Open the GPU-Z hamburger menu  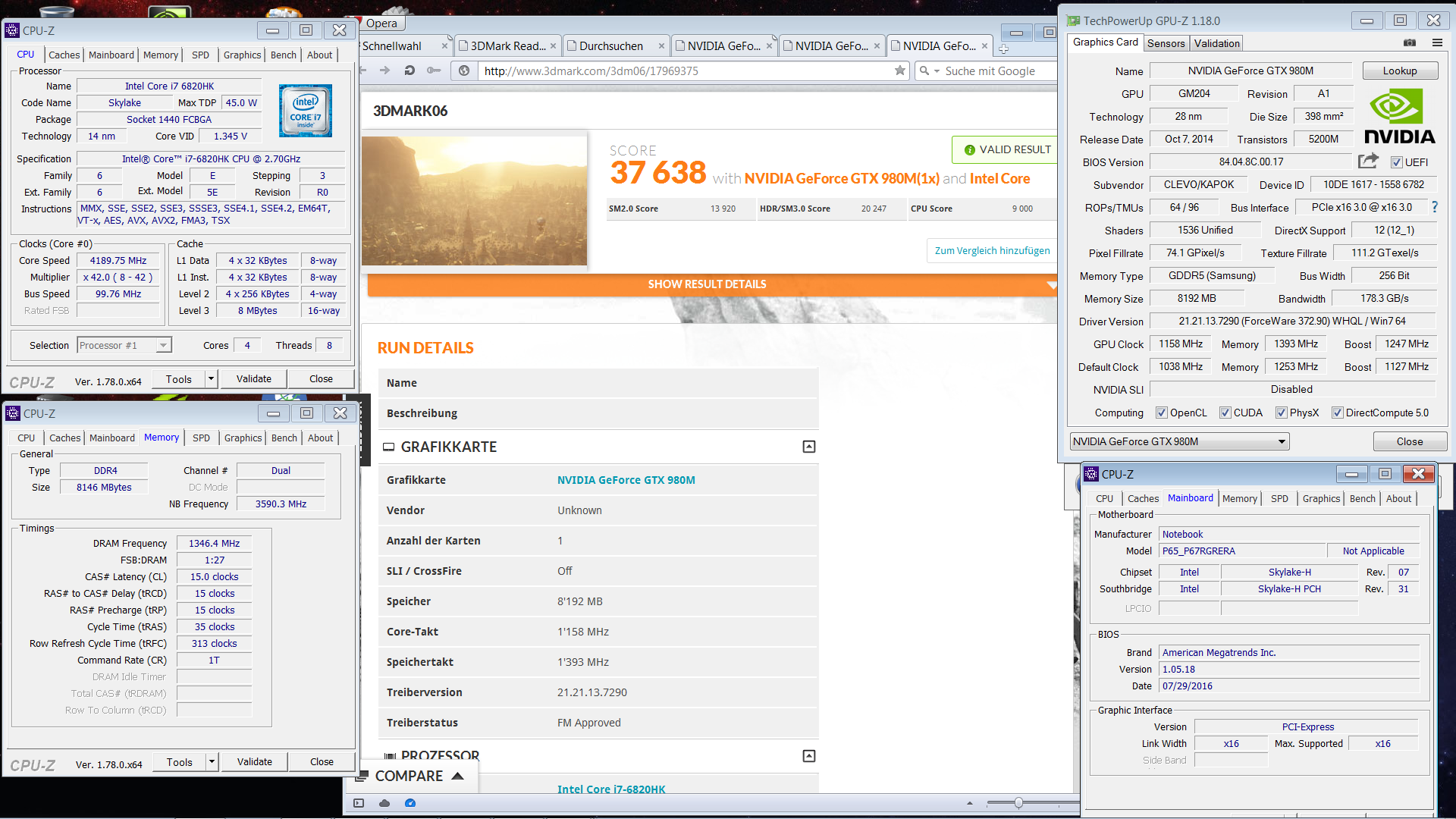[1437, 42]
